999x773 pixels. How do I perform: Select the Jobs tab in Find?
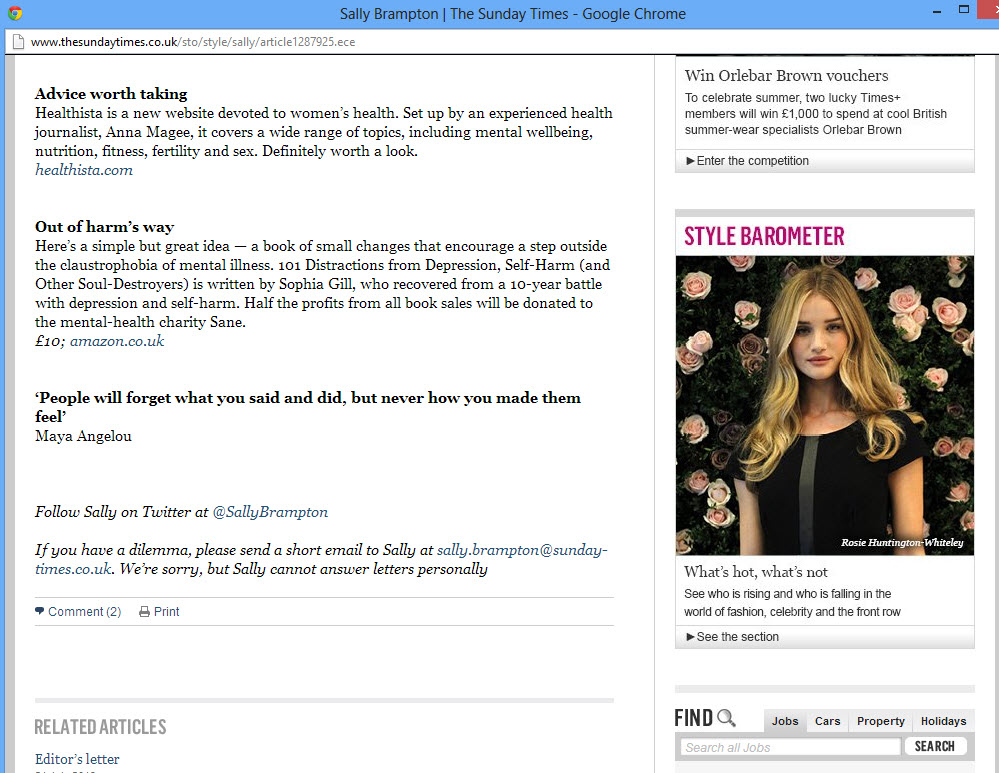pos(785,721)
